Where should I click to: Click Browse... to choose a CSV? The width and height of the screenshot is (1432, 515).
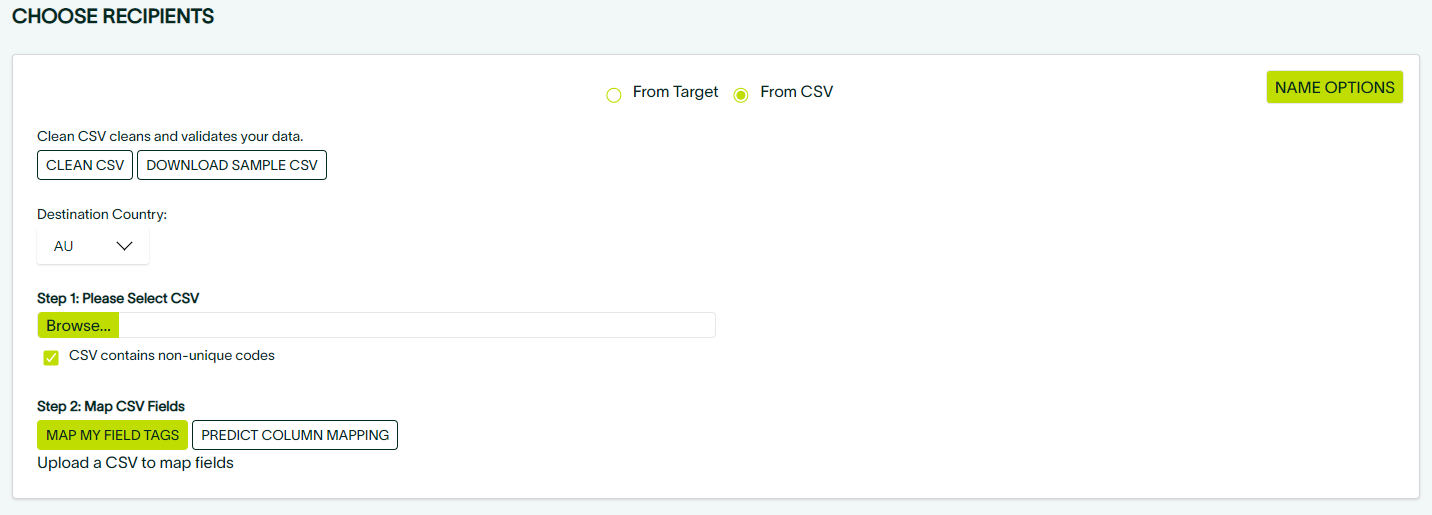(78, 325)
